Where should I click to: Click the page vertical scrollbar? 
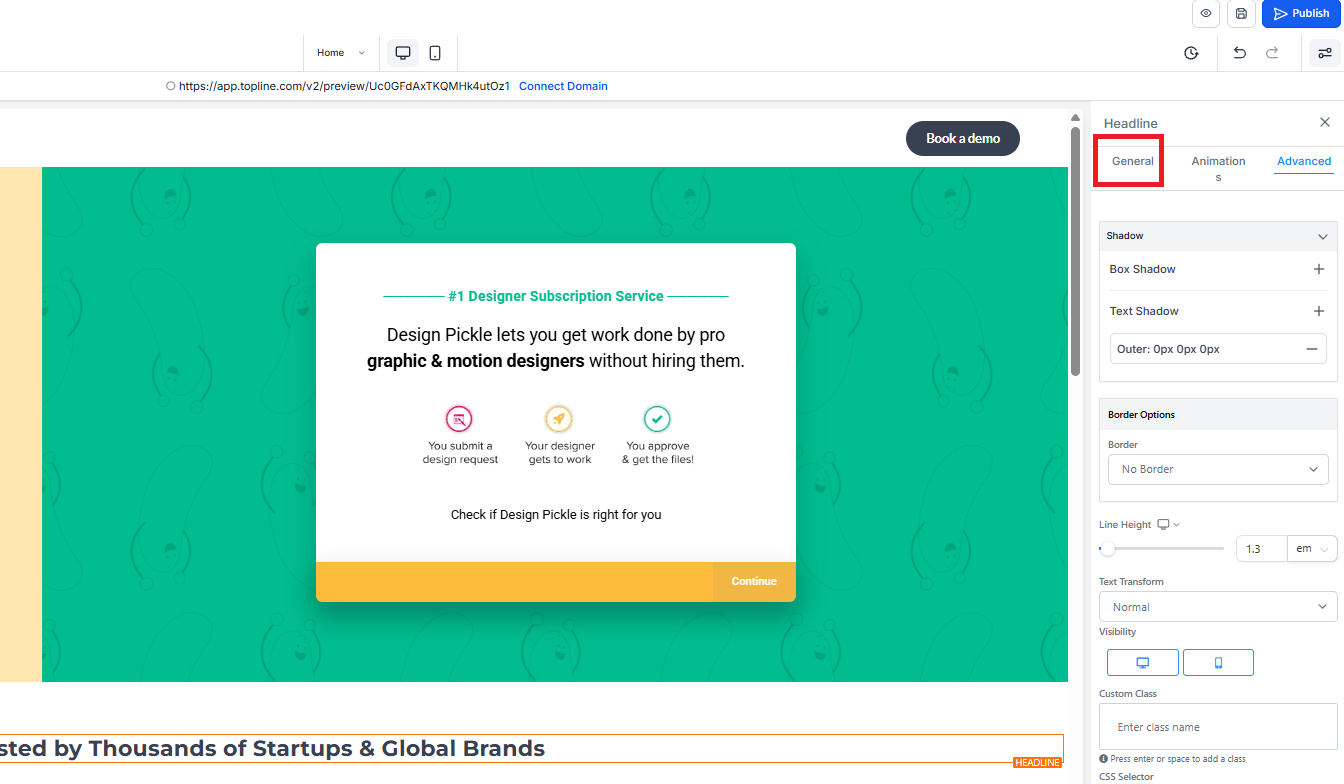1076,250
